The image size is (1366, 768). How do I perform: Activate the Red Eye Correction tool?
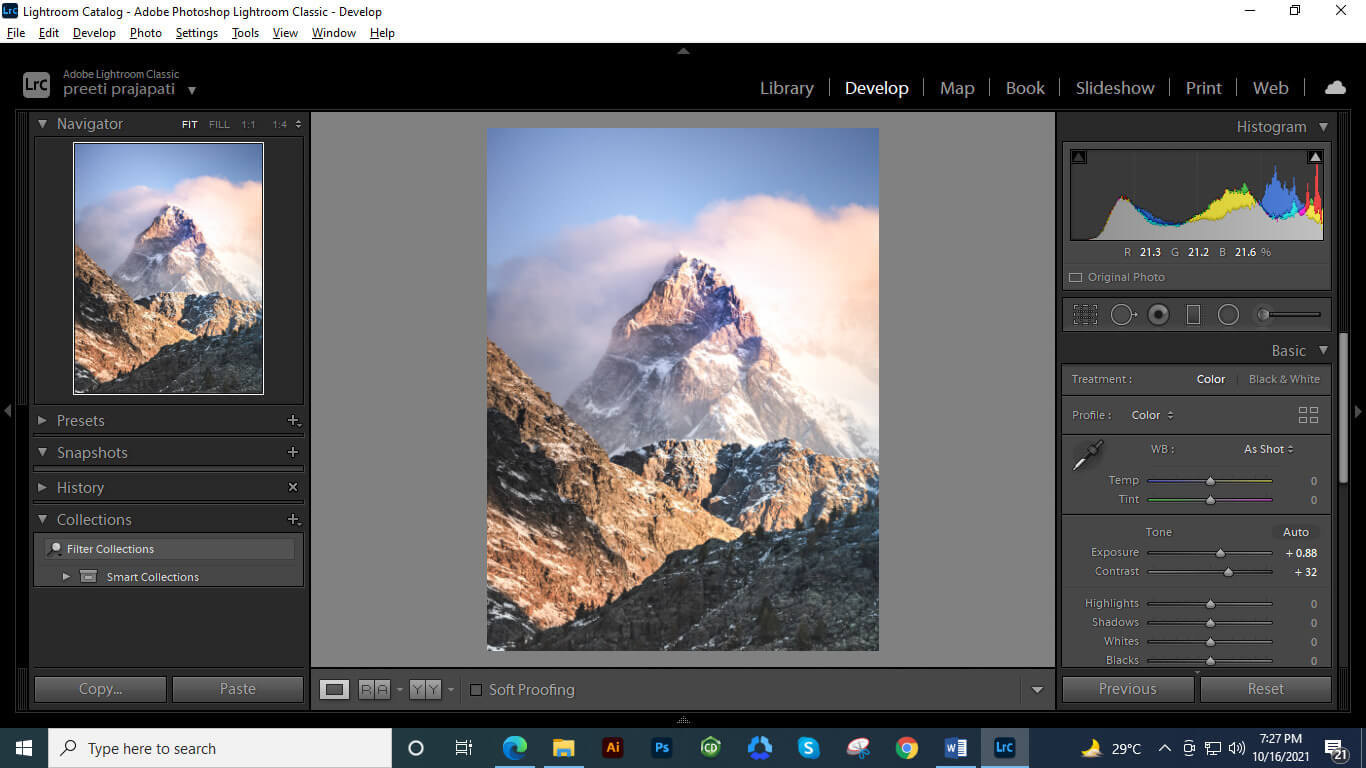point(1158,314)
